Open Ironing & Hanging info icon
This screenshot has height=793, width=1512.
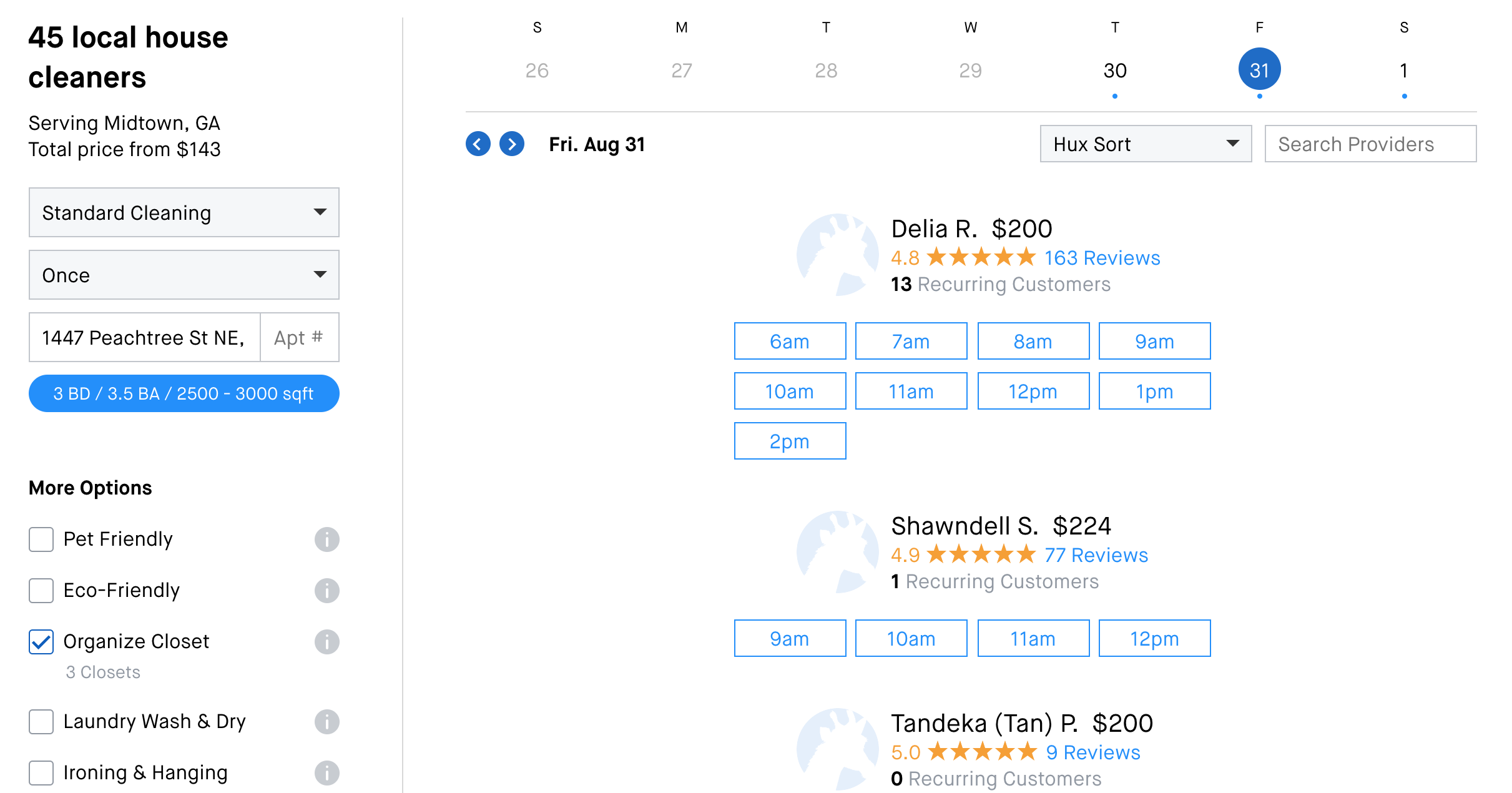(326, 773)
